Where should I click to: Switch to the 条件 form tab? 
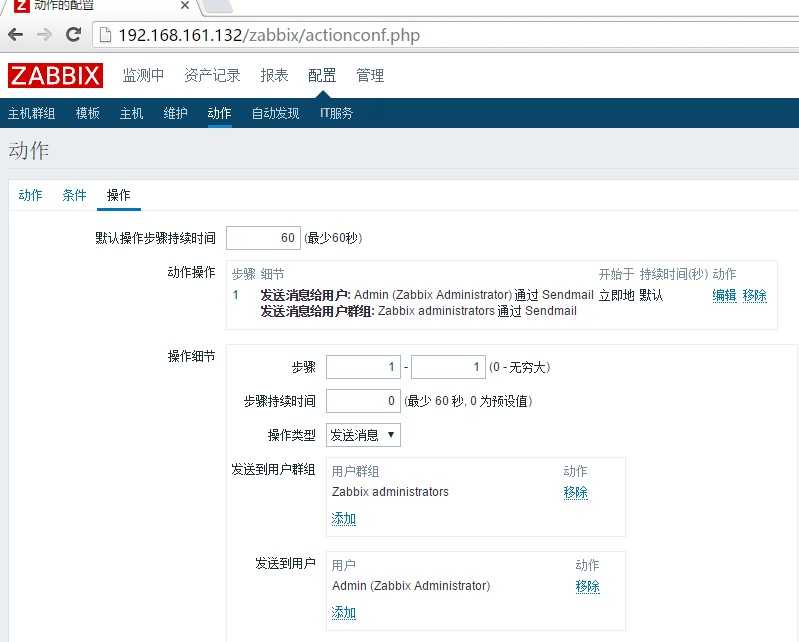pyautogui.click(x=74, y=195)
